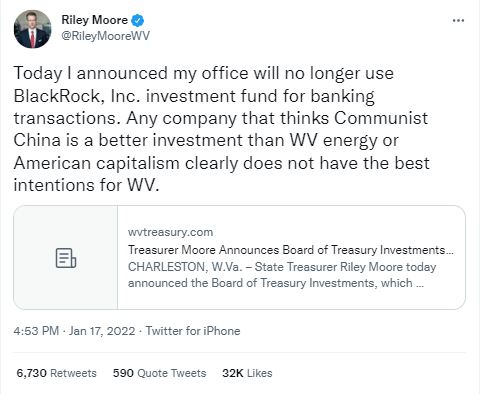The height and width of the screenshot is (394, 483).
Task: Click the Jan 17, 2022 date
Action: tap(102, 331)
